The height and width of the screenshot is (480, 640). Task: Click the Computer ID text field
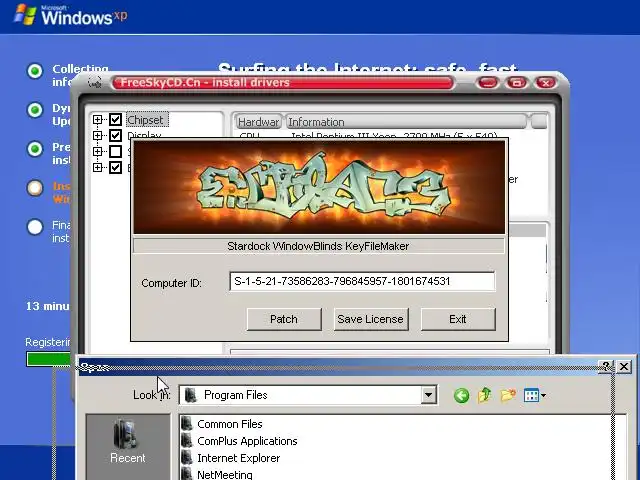[362, 281]
